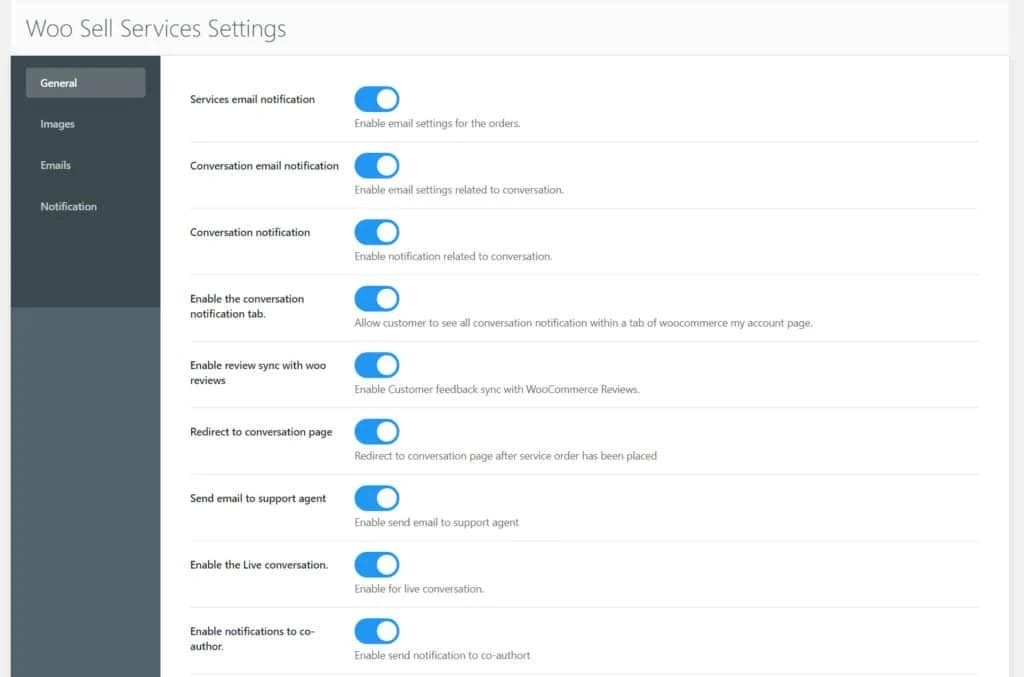
Task: Disable the Live conversation switch
Action: click(x=376, y=564)
